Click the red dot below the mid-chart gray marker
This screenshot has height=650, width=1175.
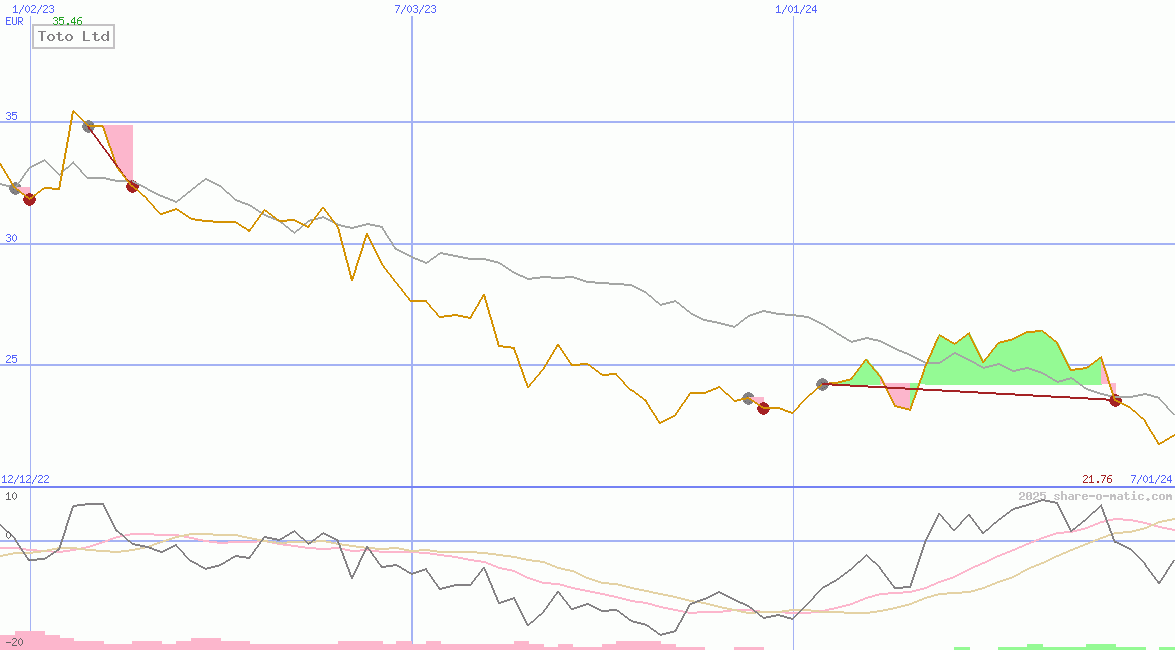point(763,408)
